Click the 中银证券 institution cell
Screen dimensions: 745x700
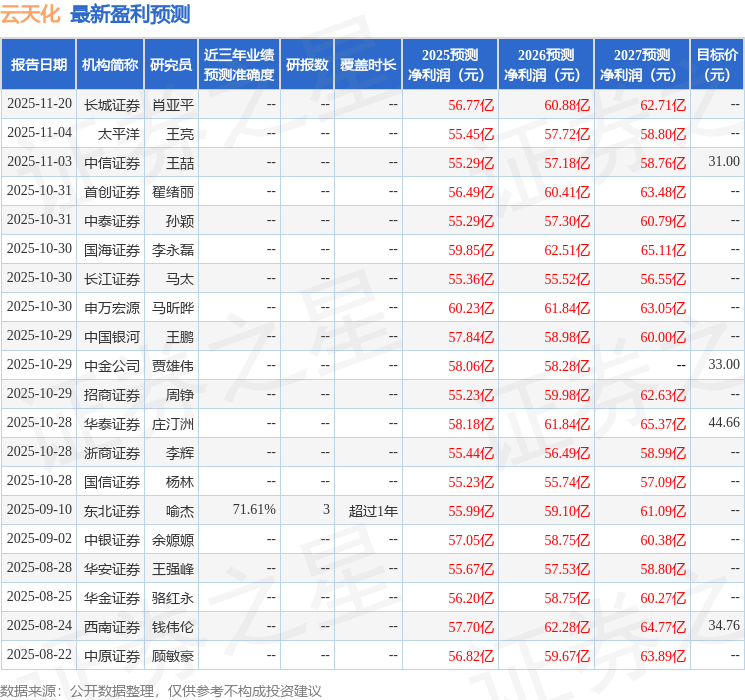(x=112, y=539)
